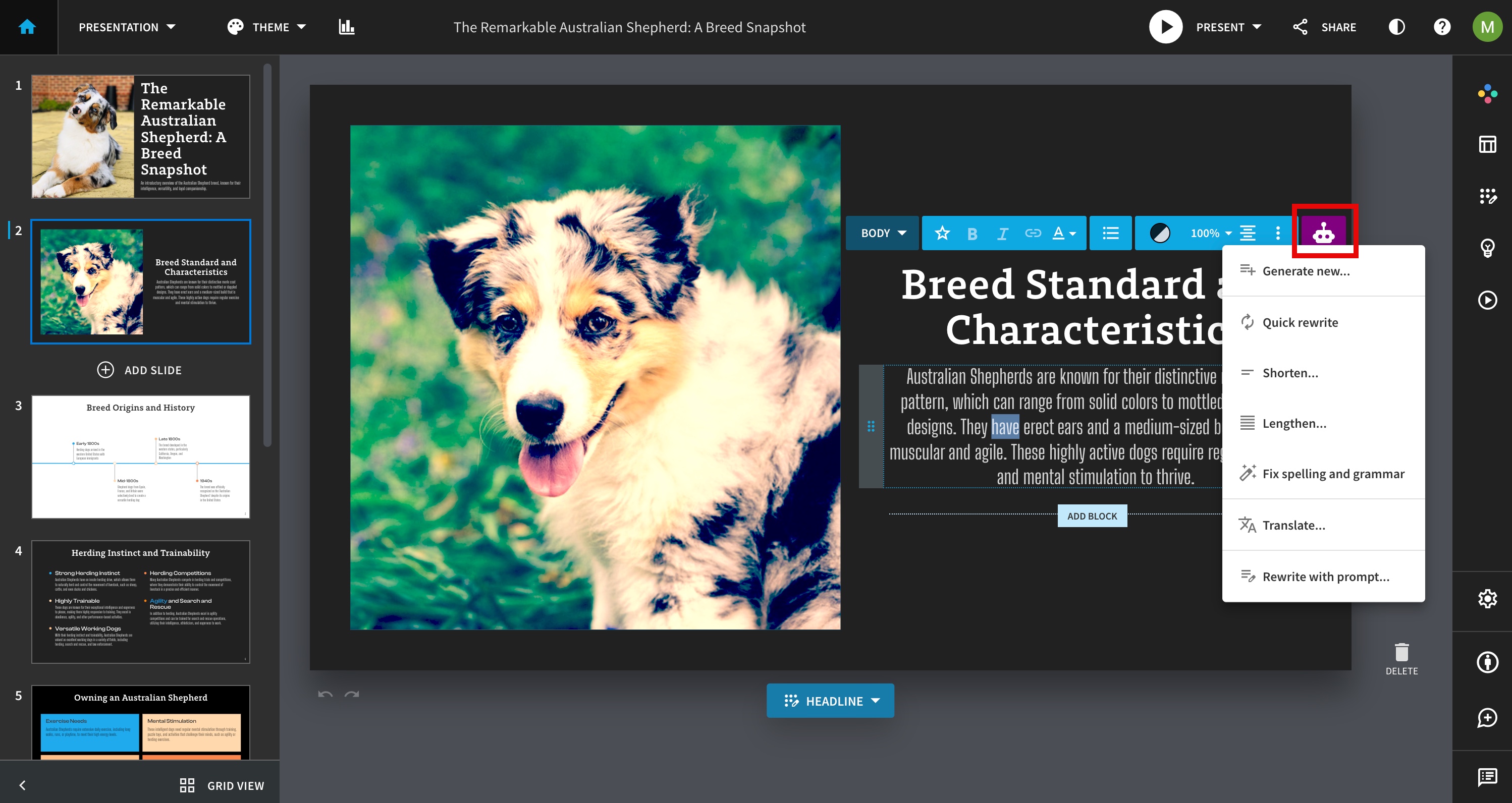Open the AI robot assistant button
Screen dimensions: 1512x803
(1323, 233)
